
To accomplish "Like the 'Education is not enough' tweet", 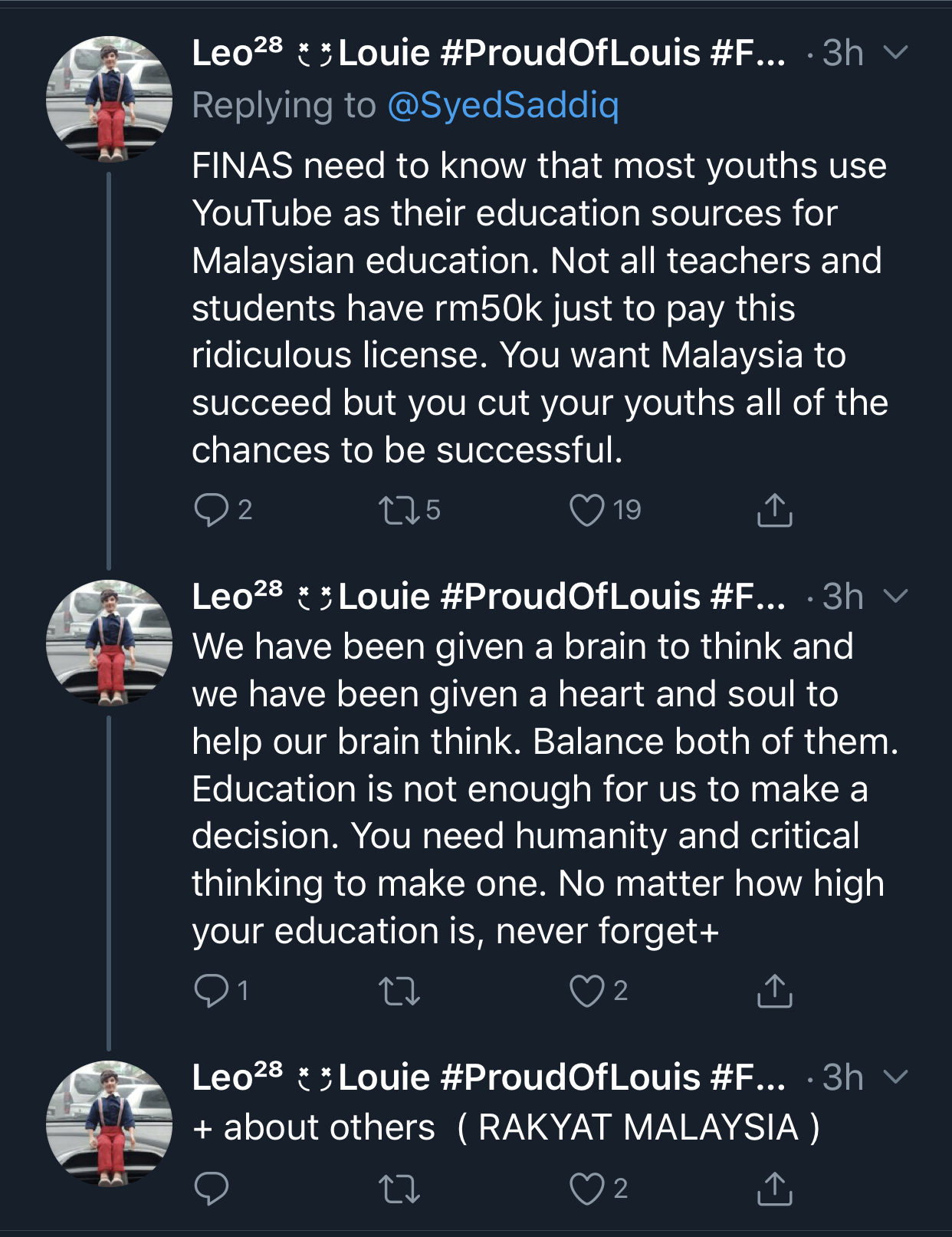I will pos(587,990).
